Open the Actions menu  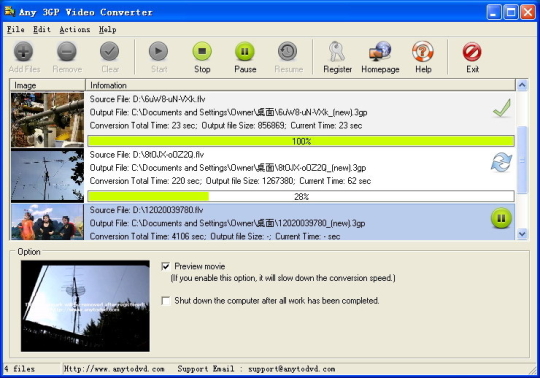[75, 30]
